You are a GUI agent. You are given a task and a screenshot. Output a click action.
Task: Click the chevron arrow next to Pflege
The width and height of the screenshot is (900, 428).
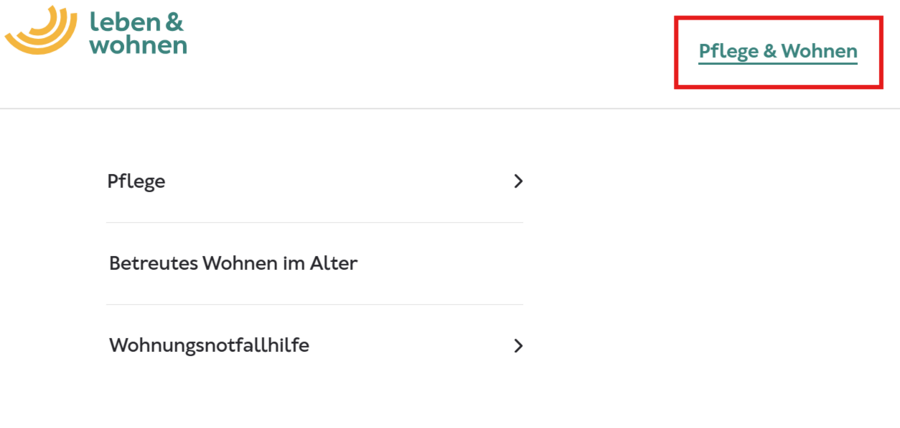518,181
